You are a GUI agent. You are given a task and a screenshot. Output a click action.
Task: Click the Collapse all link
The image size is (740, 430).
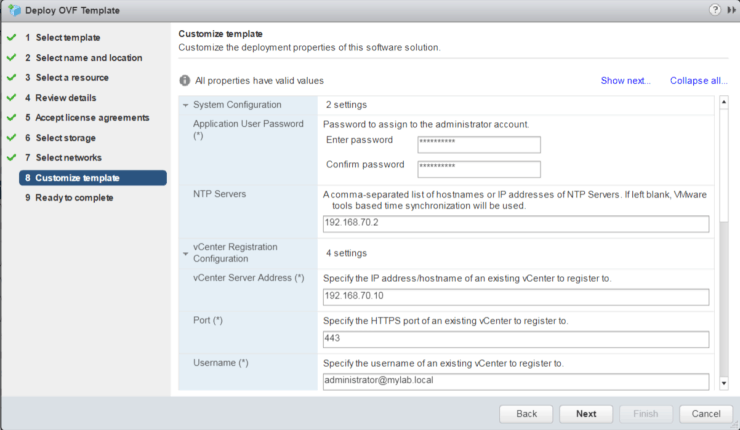(x=696, y=81)
